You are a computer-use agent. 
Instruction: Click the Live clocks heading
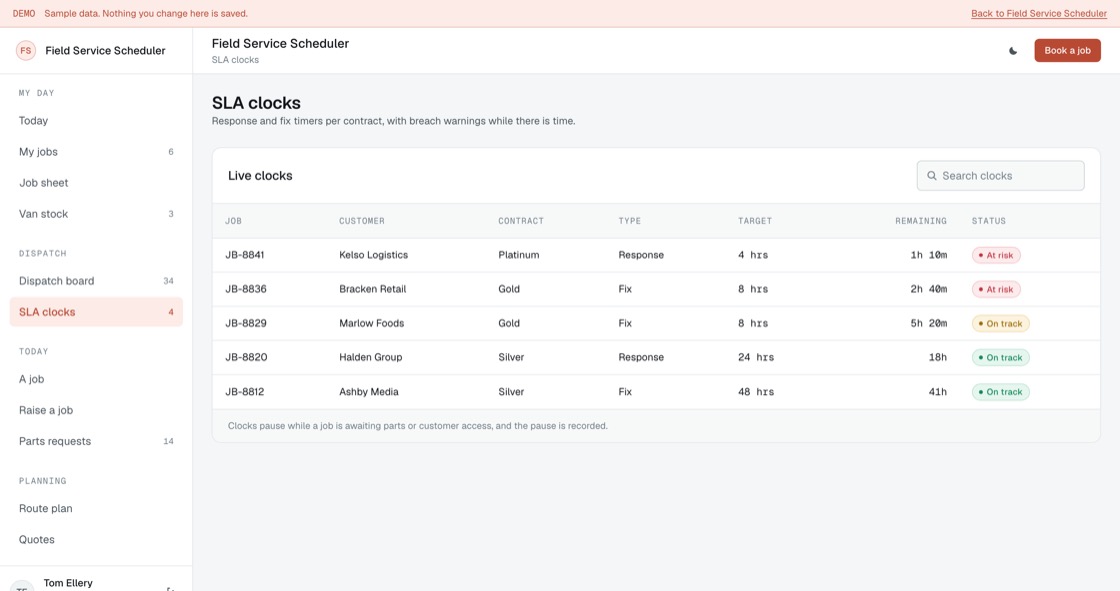coord(260,176)
